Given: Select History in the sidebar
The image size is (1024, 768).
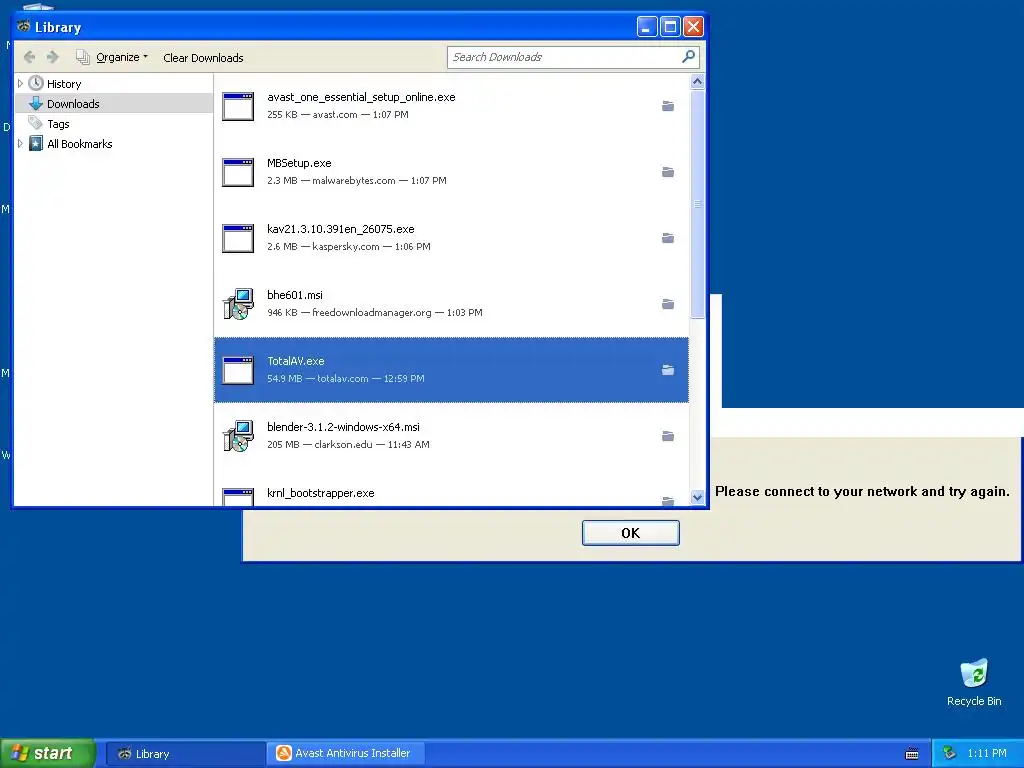Looking at the screenshot, I should point(64,84).
